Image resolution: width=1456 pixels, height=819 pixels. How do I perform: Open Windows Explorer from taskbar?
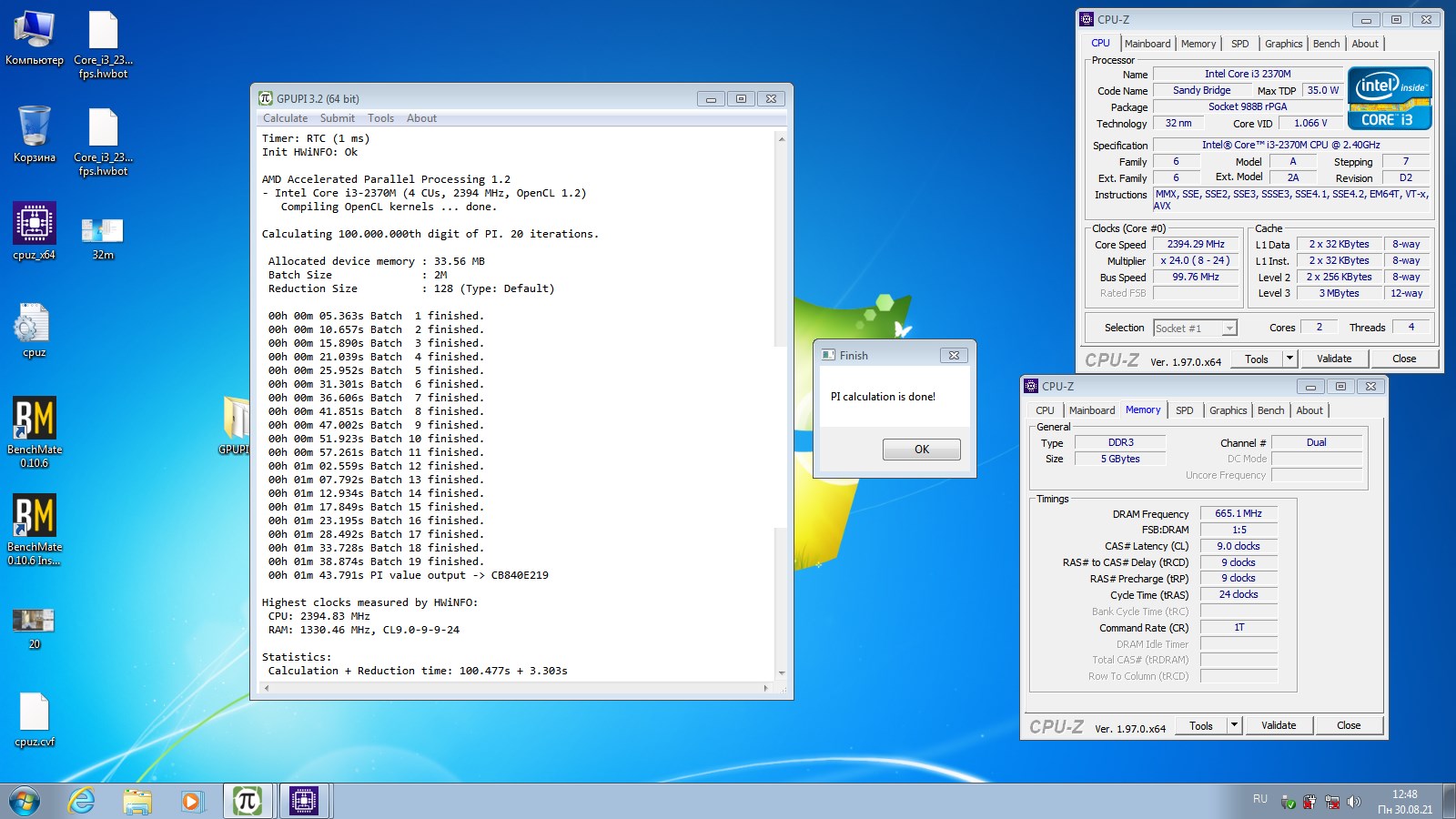click(137, 802)
